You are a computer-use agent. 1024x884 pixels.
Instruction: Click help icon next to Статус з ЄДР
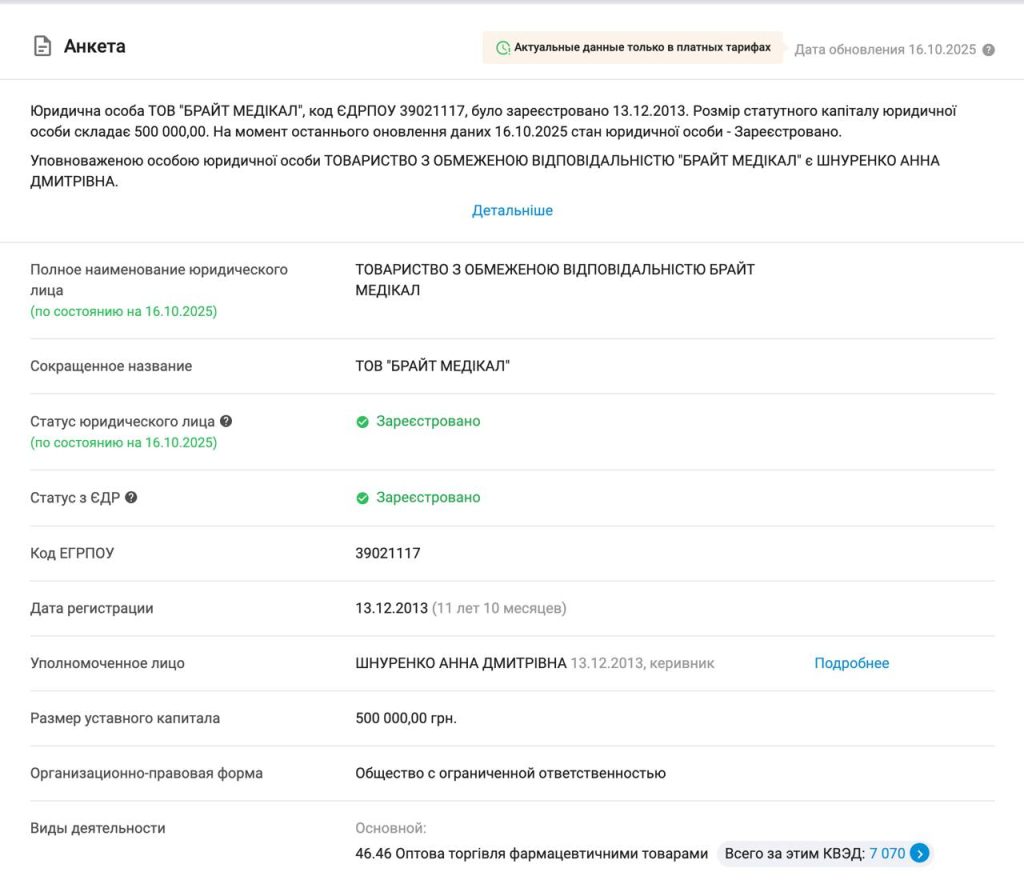(131, 497)
